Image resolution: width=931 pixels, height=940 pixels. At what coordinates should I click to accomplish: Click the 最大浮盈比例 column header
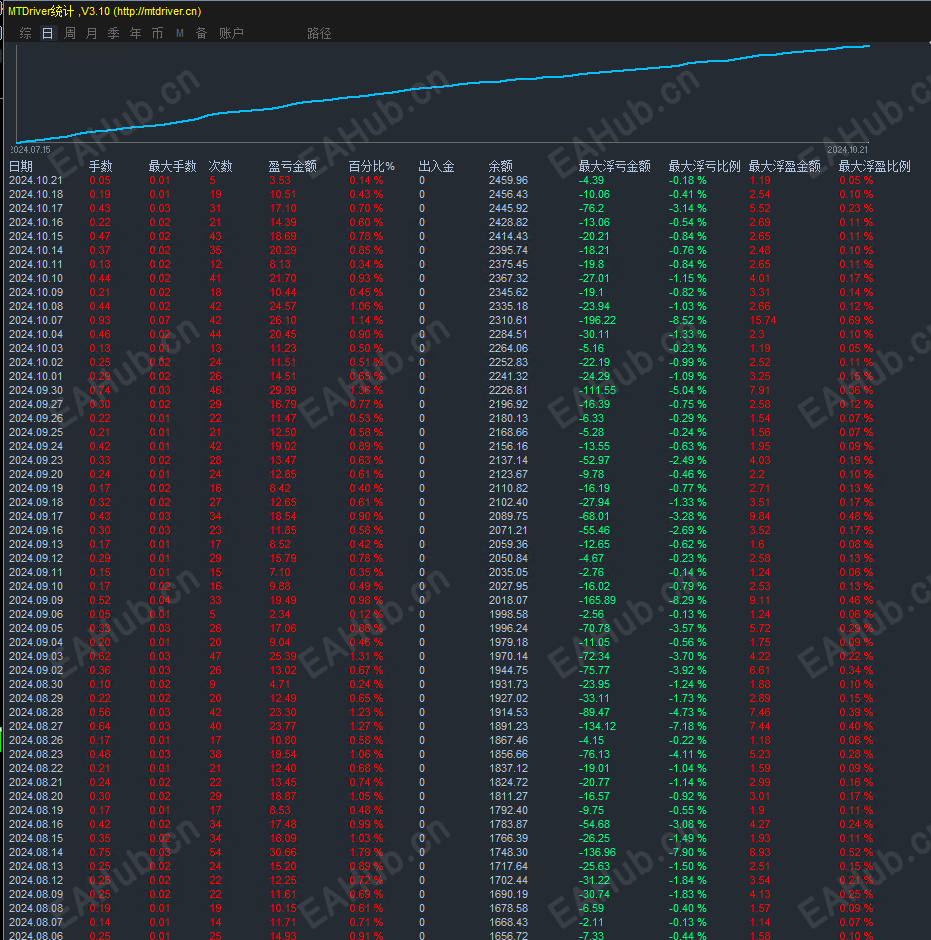[875, 166]
